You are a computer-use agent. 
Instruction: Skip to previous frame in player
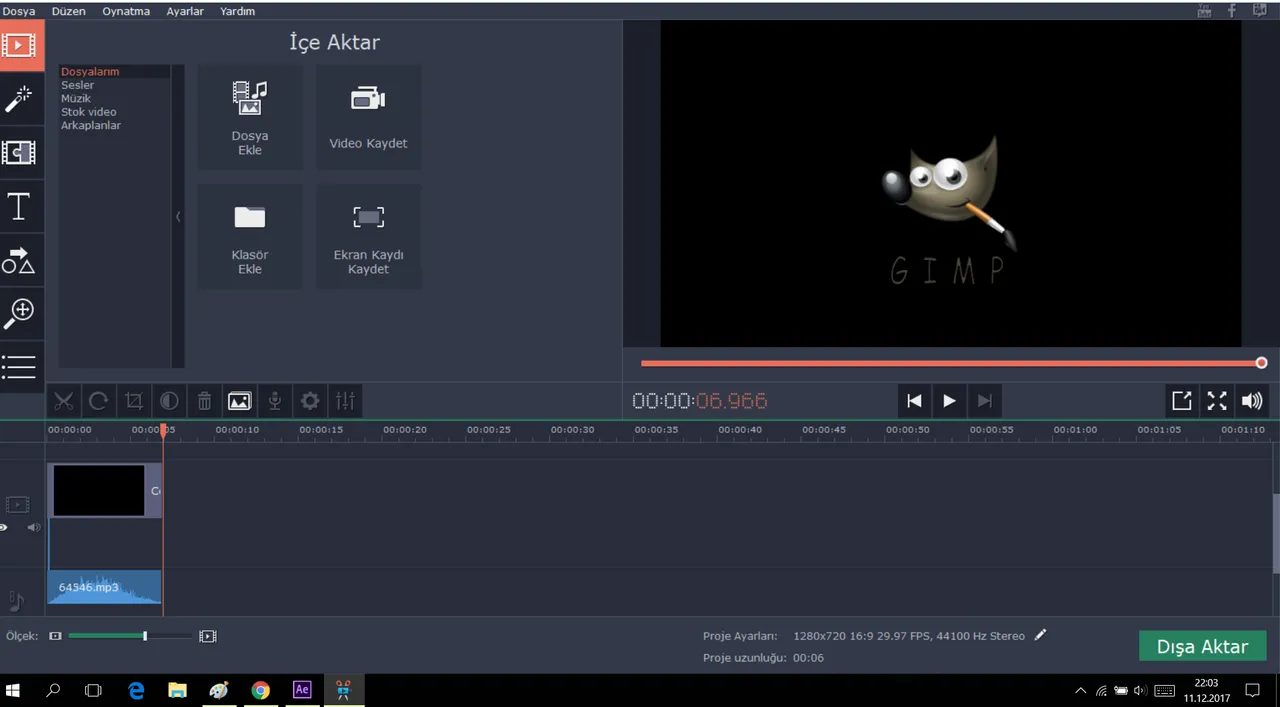pyautogui.click(x=914, y=401)
